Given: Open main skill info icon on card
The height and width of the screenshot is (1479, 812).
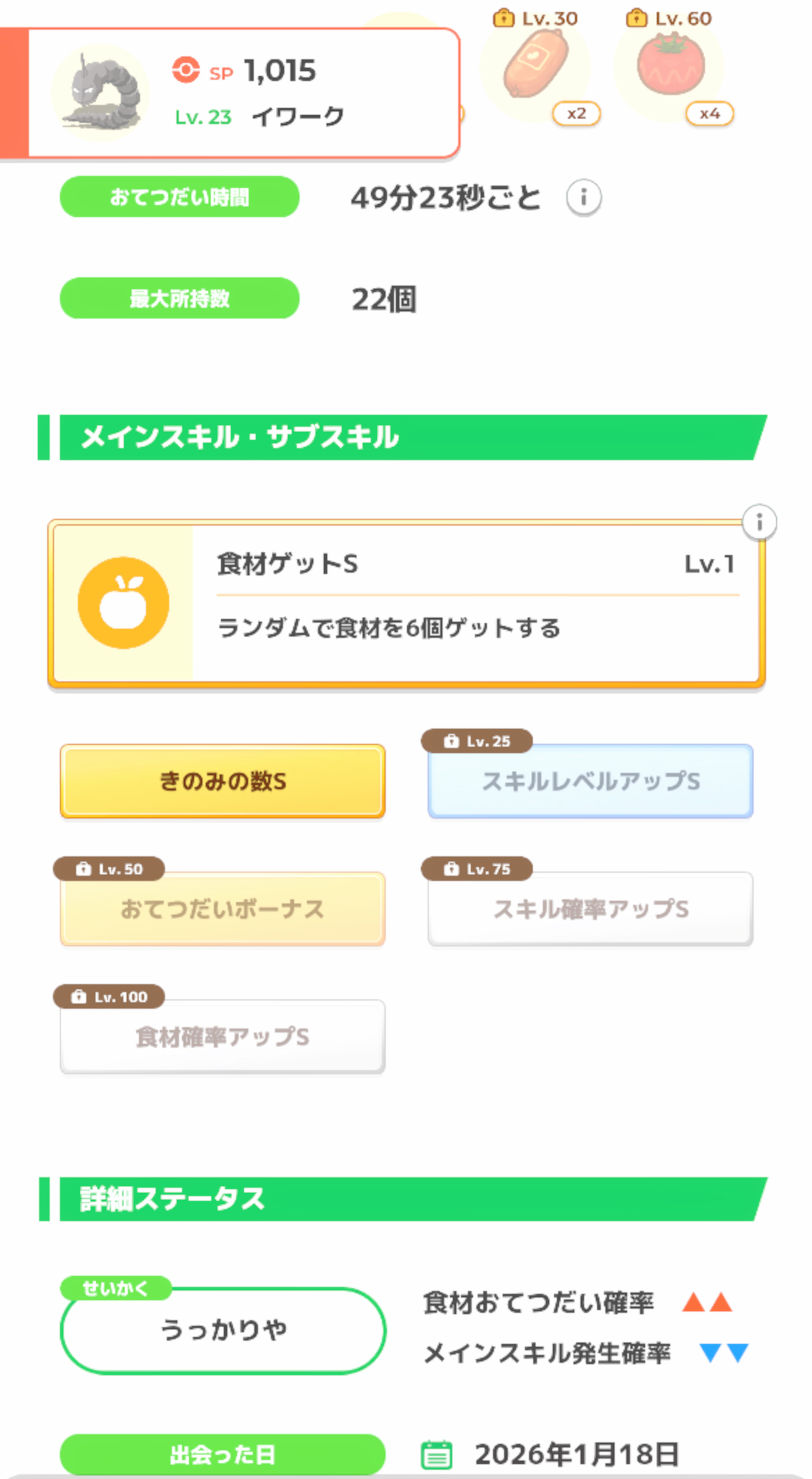Looking at the screenshot, I should click(759, 522).
